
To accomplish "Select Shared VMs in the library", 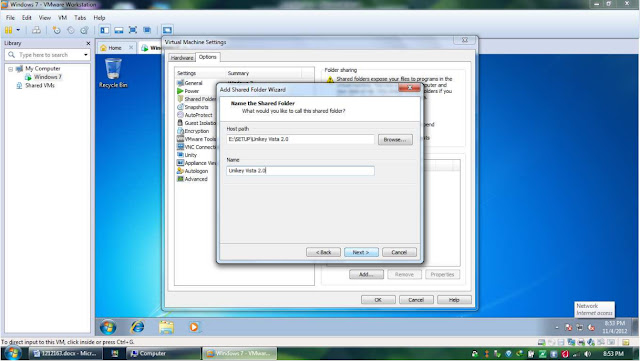I will (x=40, y=85).
